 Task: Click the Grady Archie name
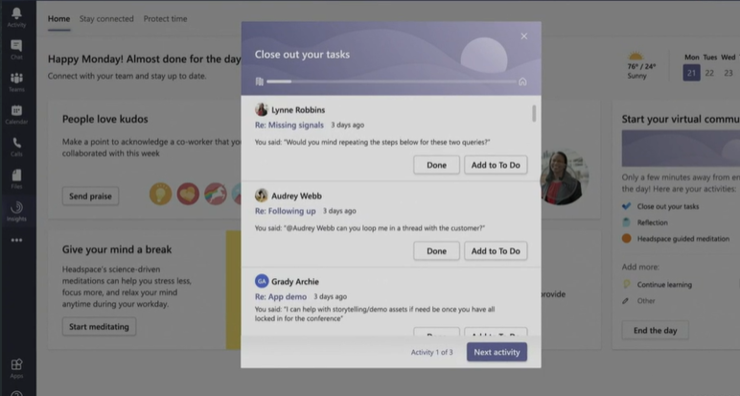pyautogui.click(x=295, y=281)
